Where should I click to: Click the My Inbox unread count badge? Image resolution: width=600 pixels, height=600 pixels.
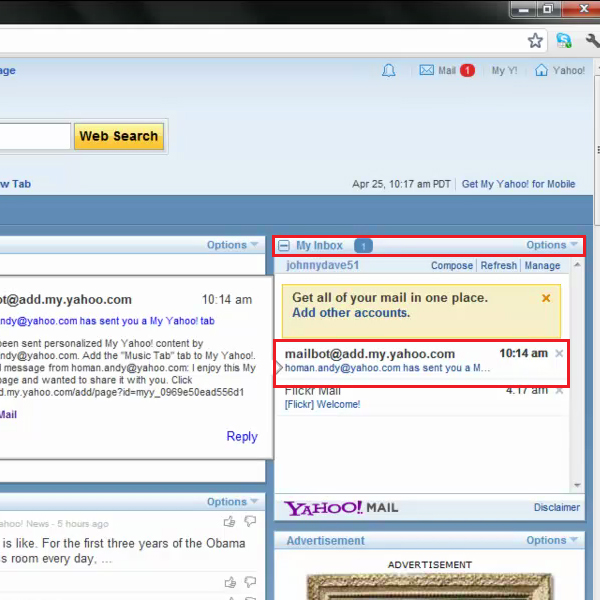tap(363, 246)
